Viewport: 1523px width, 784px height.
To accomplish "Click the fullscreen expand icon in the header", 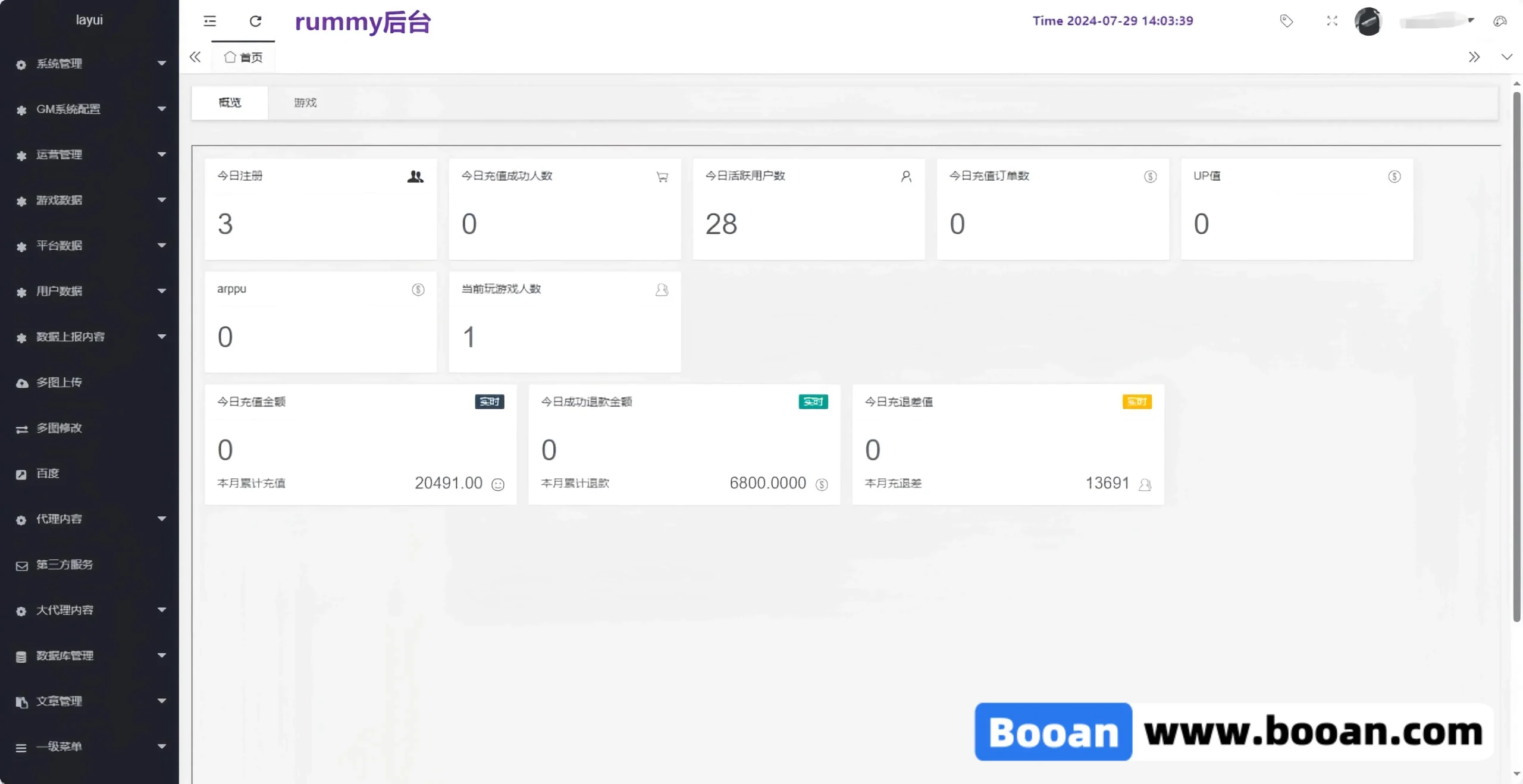I will (x=1332, y=21).
